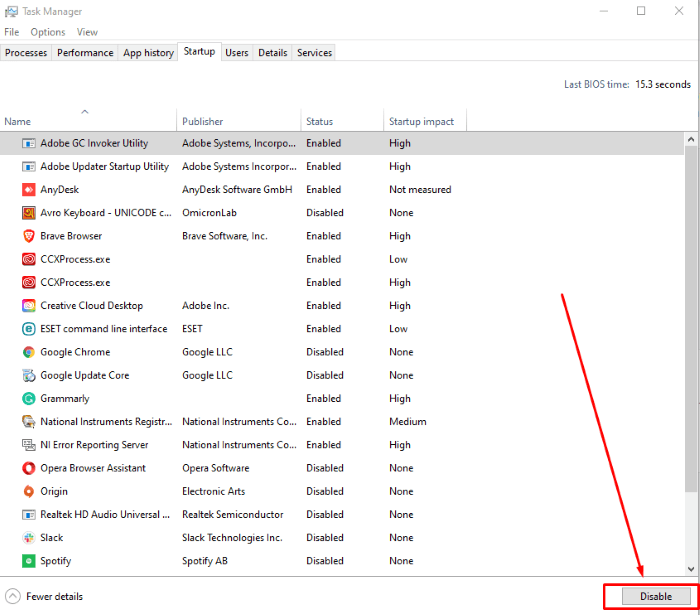Screen dimensions: 700x615
Task: Select the AnyDesk red icon
Action: [x=29, y=190]
